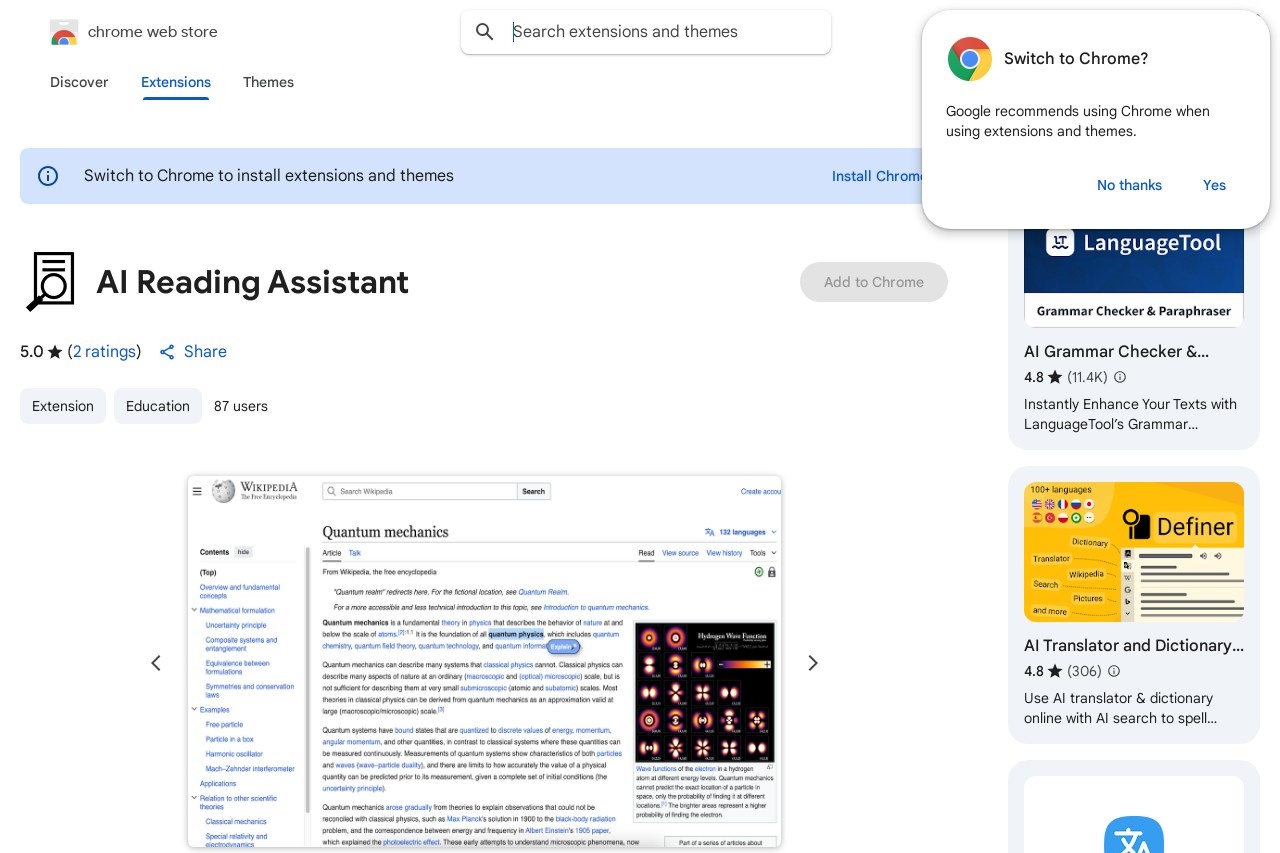Open the AI Translator and Dictionary title

point(1134,646)
